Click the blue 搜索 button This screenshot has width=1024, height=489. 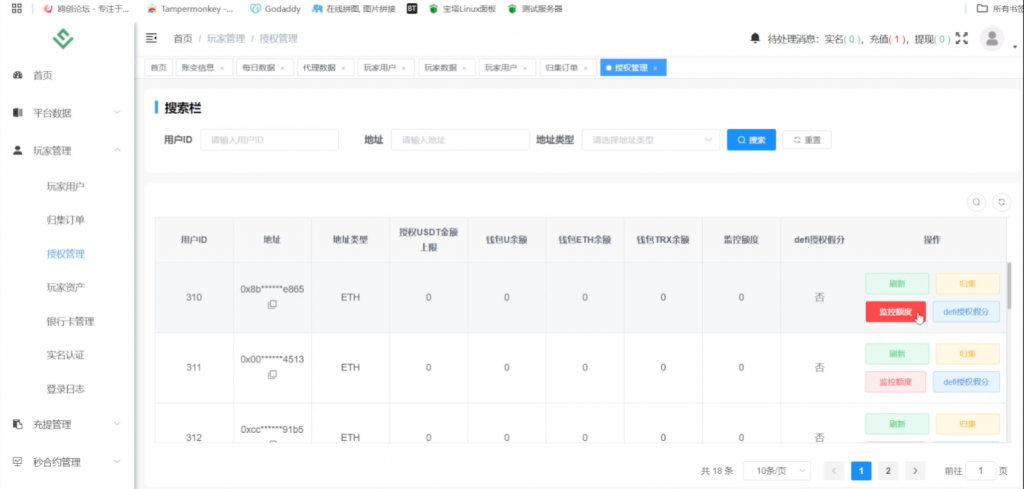coord(752,140)
